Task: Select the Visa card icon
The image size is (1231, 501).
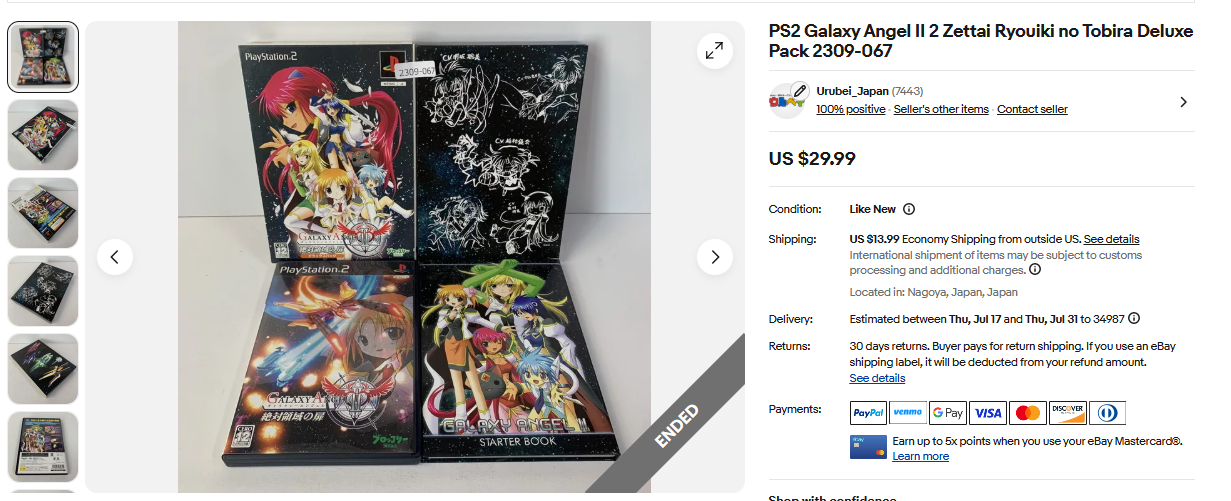Action: 987,413
